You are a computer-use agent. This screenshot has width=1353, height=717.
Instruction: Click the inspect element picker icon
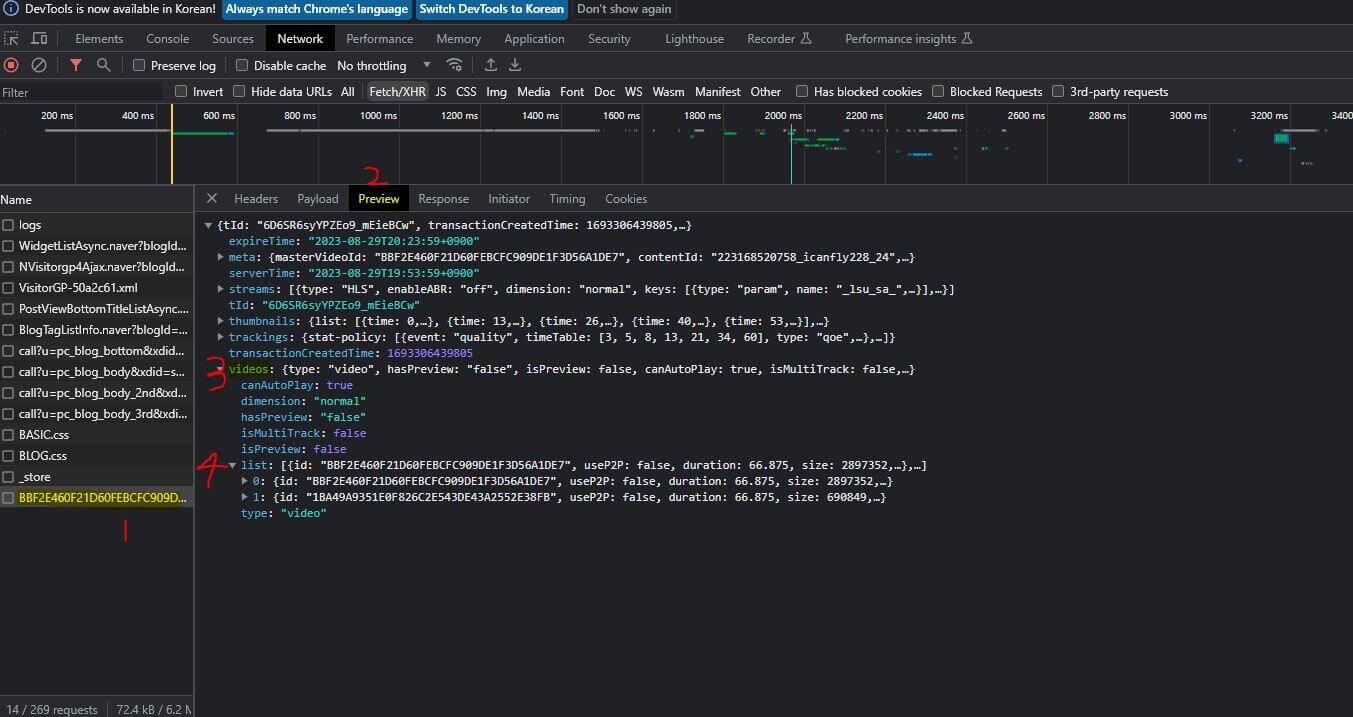[11, 39]
